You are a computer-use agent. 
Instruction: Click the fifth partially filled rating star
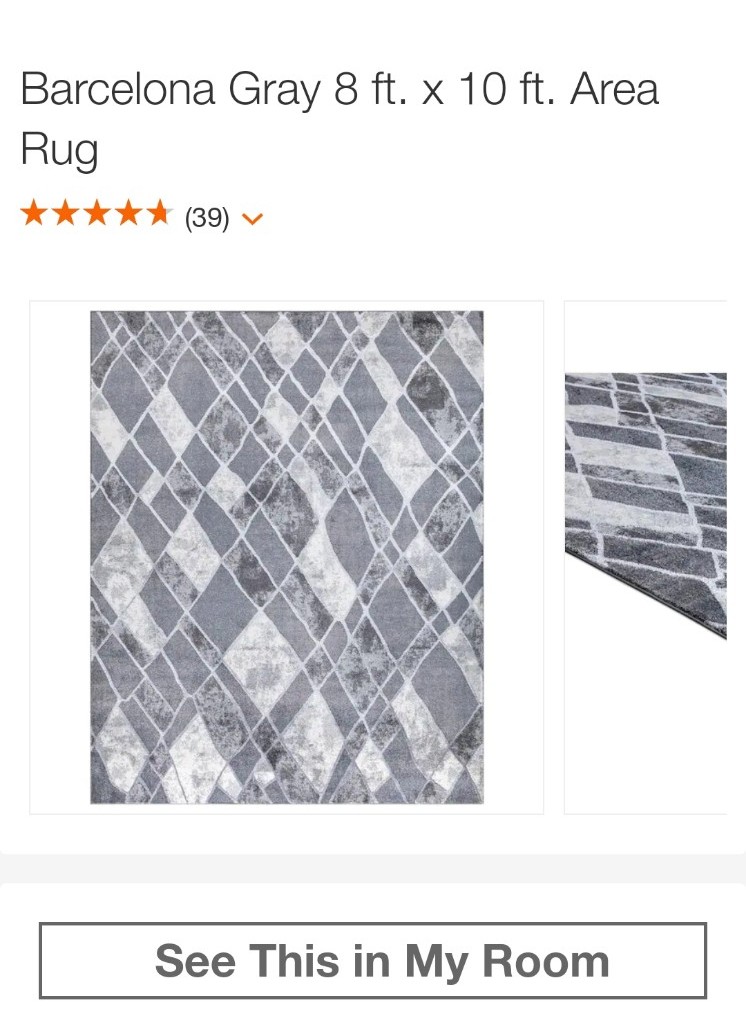[159, 213]
